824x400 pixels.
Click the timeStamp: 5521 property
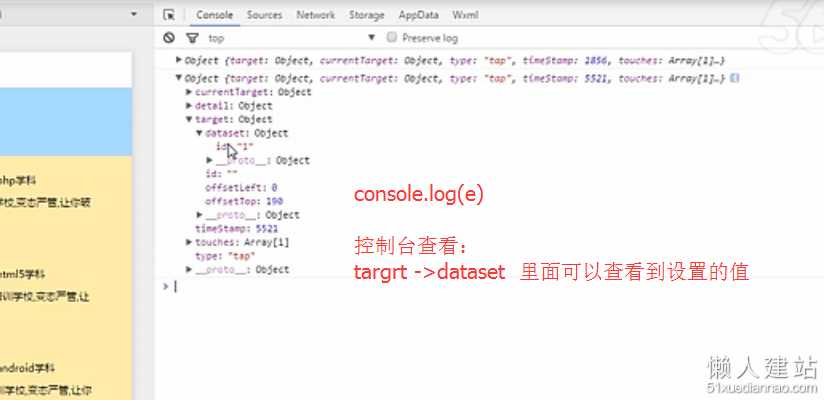236,229
